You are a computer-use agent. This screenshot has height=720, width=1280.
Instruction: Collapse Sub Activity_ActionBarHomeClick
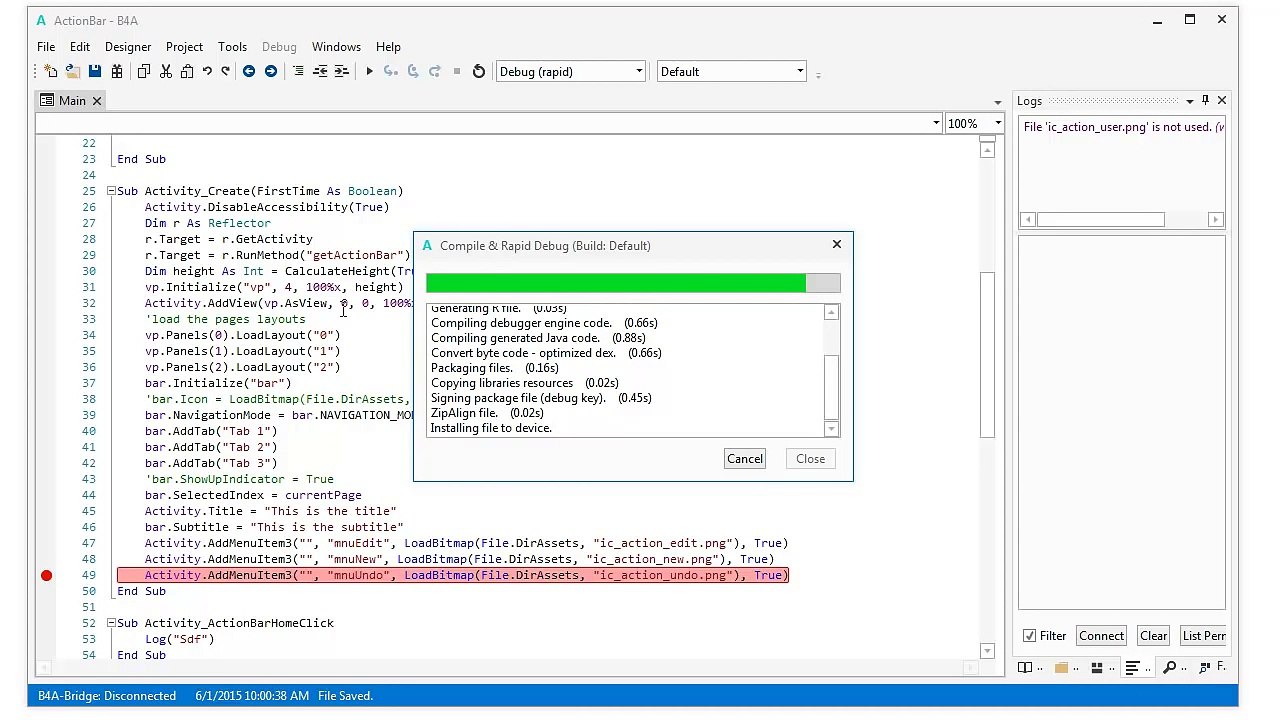tap(111, 623)
